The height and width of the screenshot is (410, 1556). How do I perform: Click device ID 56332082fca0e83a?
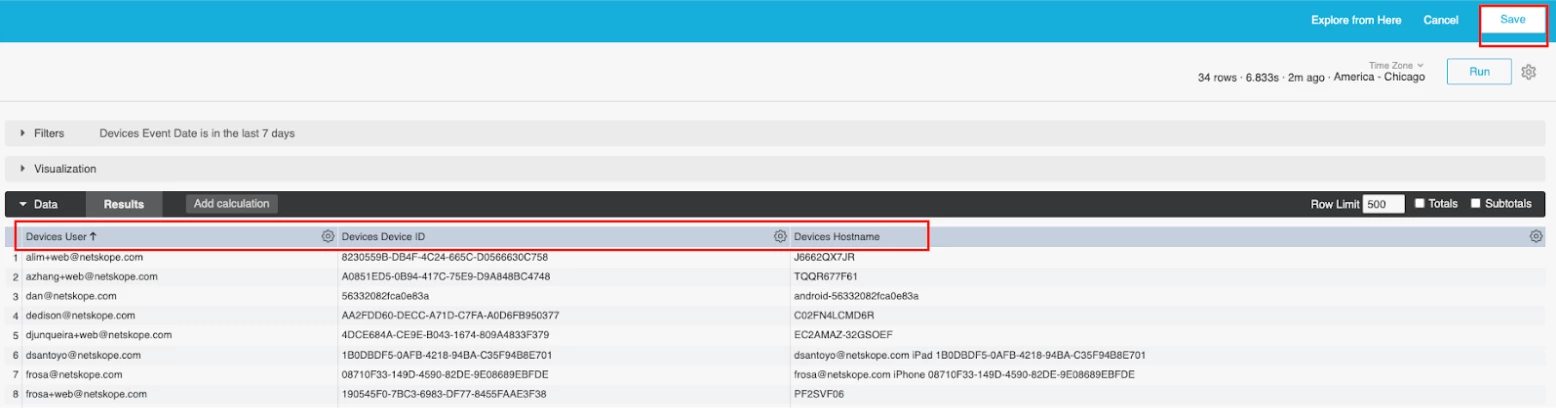385,296
